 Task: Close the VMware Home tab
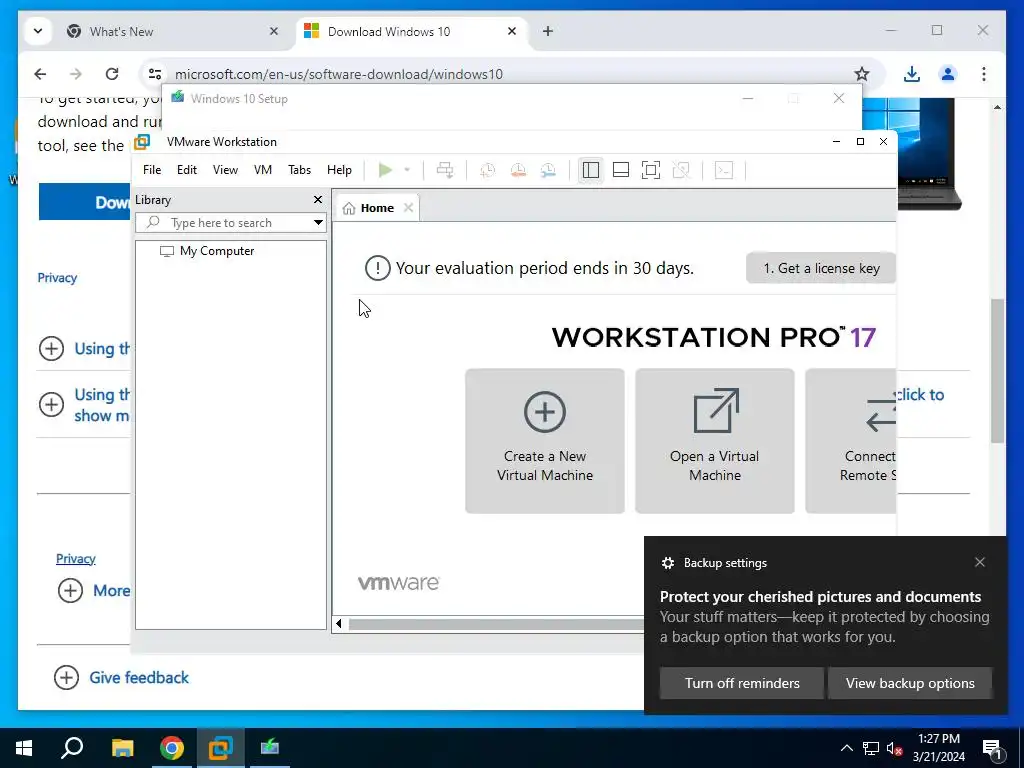[408, 208]
